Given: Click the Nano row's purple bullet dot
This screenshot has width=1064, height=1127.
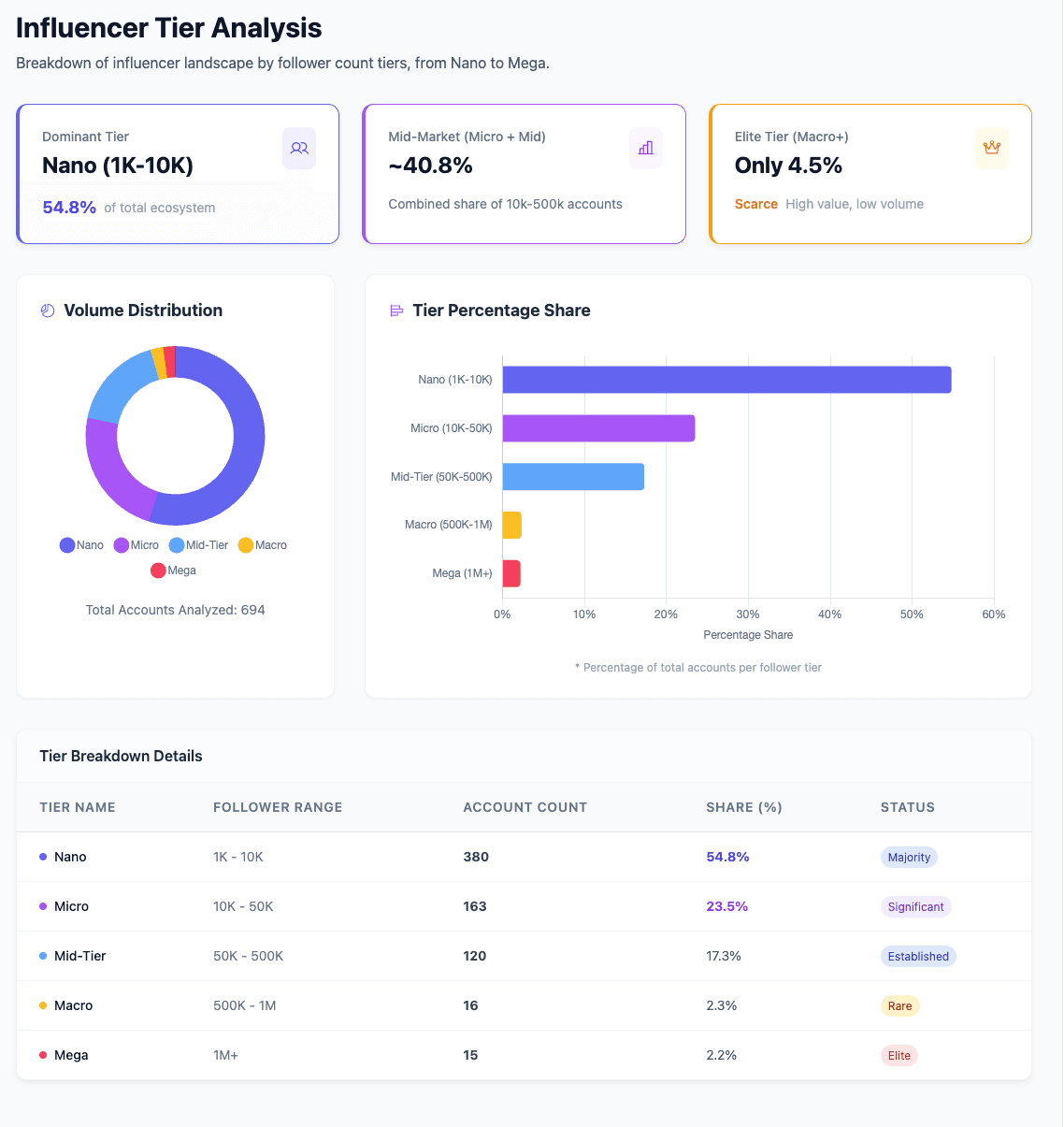Looking at the screenshot, I should (x=43, y=857).
